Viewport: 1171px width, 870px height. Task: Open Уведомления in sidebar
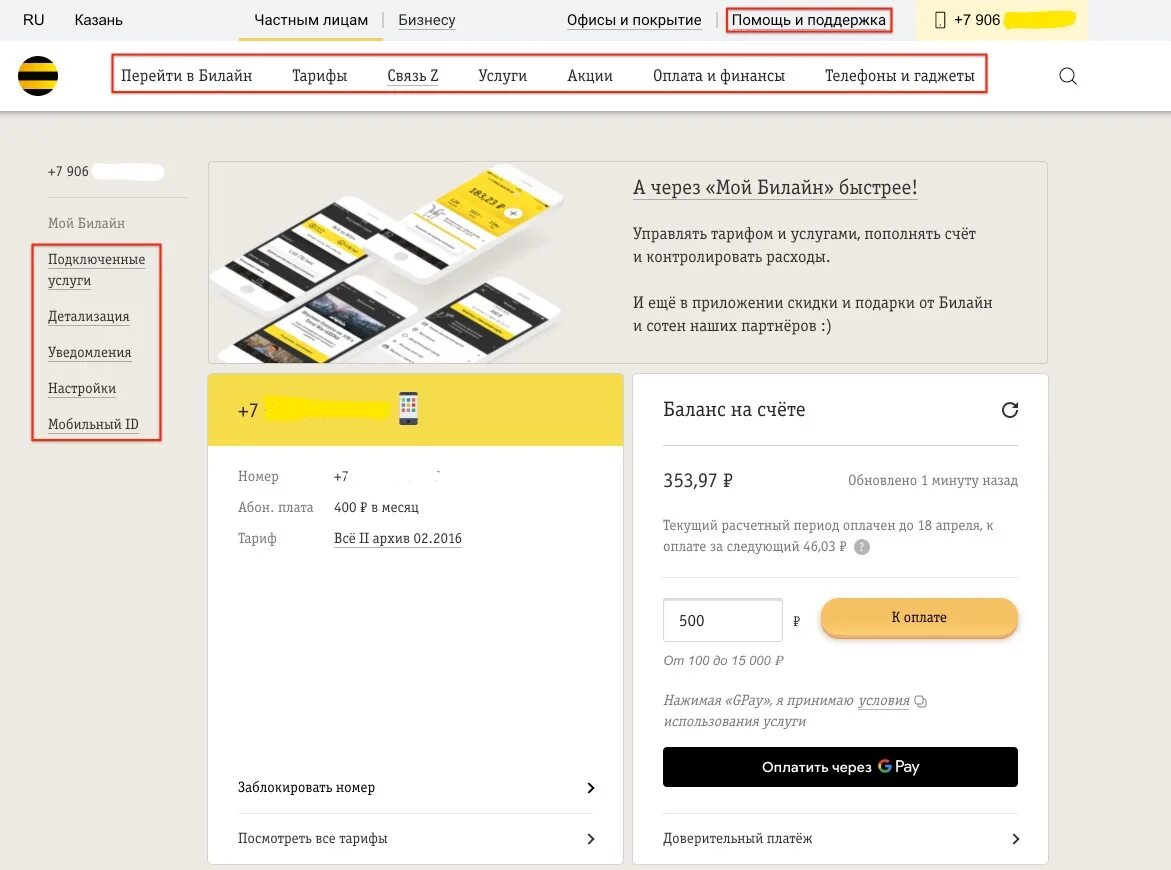[90, 352]
